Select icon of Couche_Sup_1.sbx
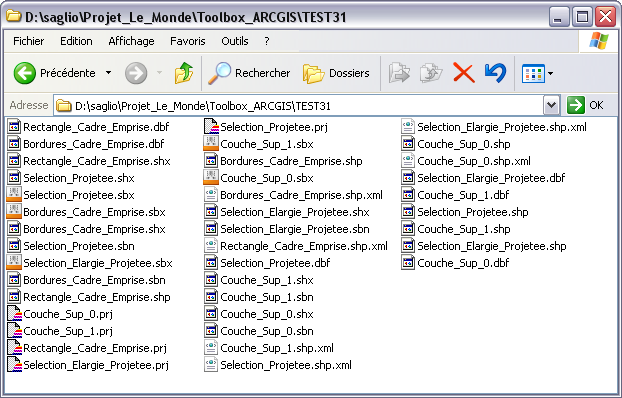 211,144
